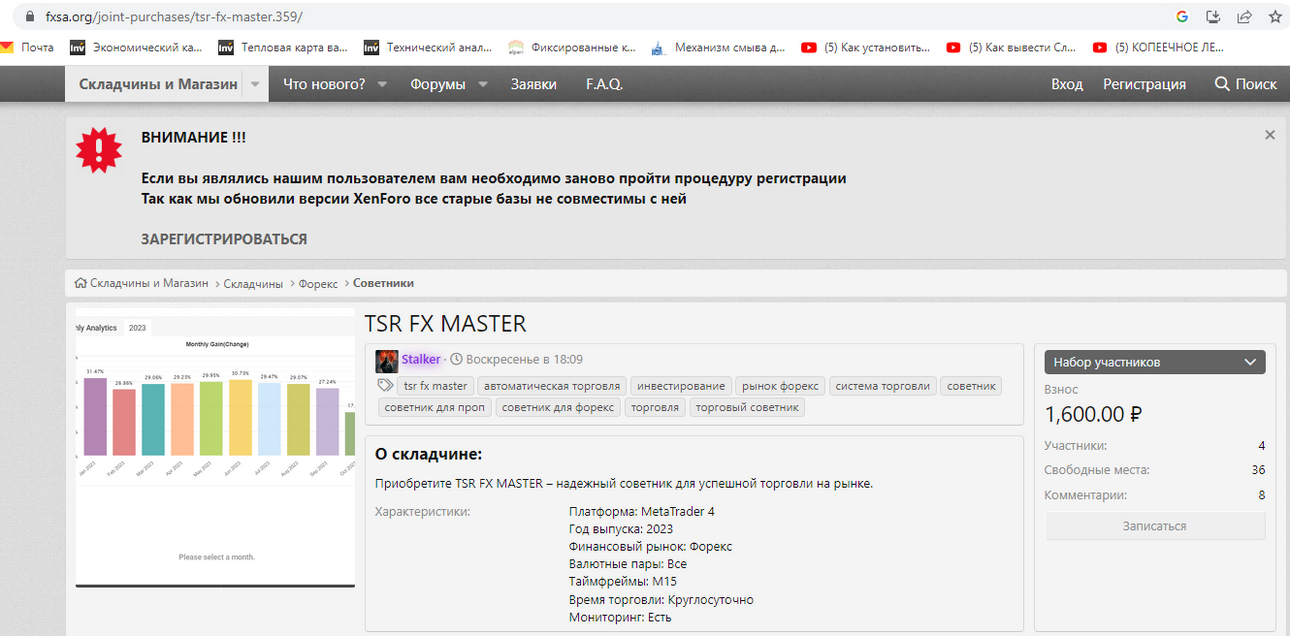Click Платформа: MetaTrader 4 text
This screenshot has width=1290, height=636.
point(642,512)
